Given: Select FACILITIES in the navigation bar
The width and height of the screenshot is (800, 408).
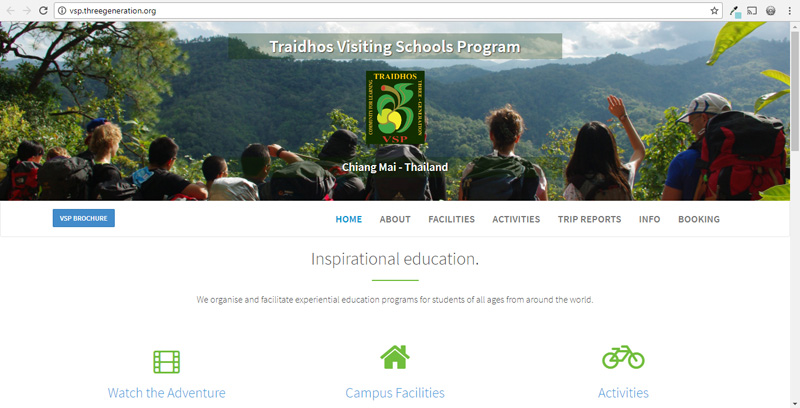Looking at the screenshot, I should pyautogui.click(x=452, y=219).
